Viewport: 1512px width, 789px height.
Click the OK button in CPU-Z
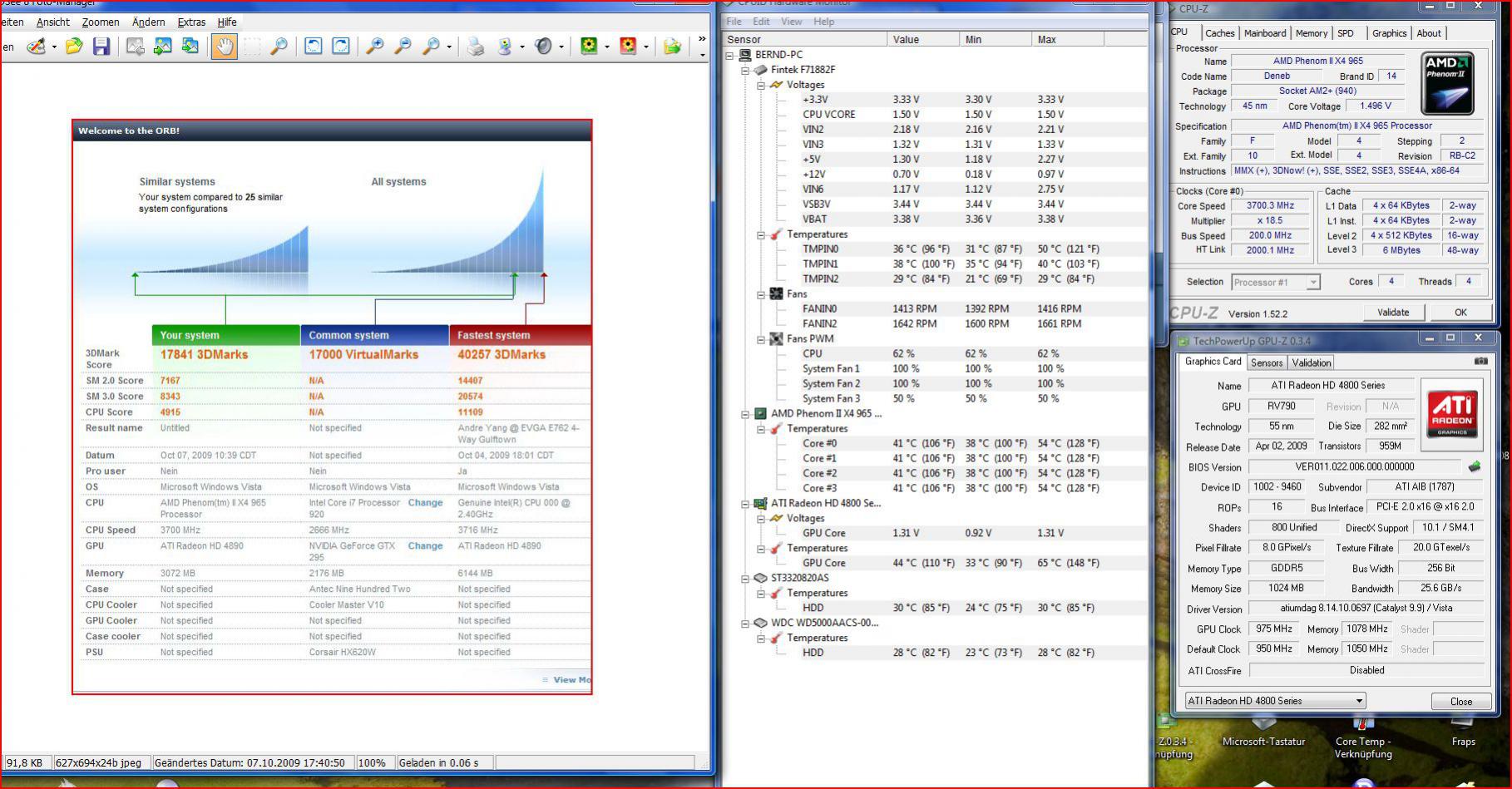pyautogui.click(x=1460, y=313)
